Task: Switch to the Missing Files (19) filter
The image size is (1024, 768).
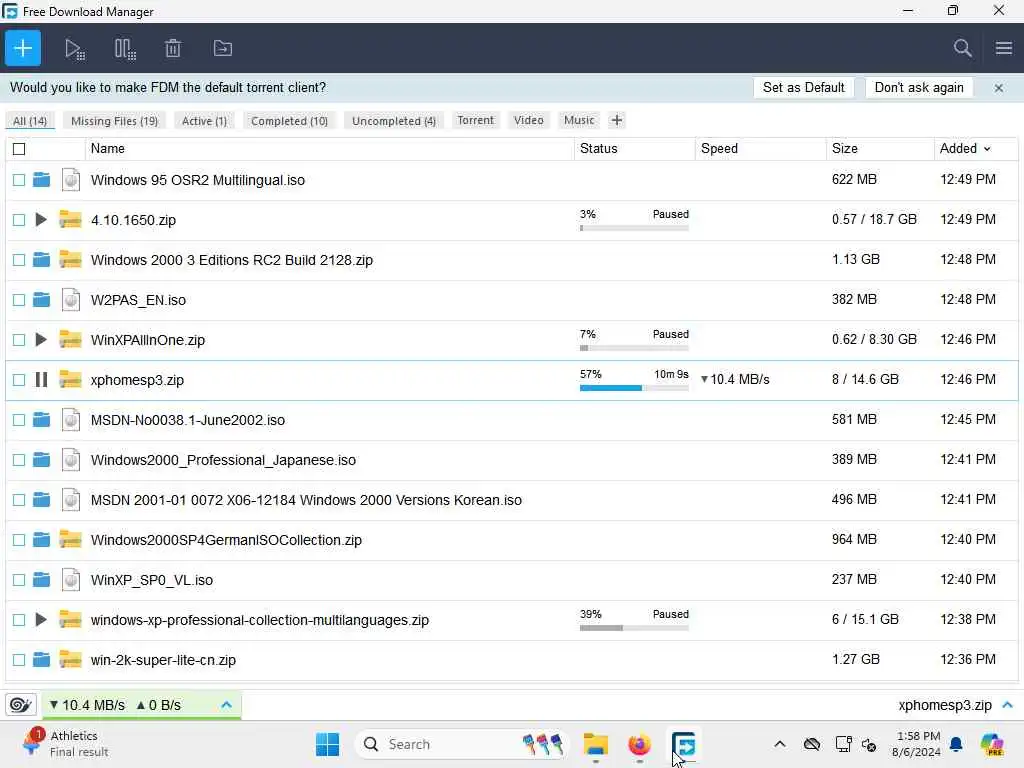Action: pos(114,121)
